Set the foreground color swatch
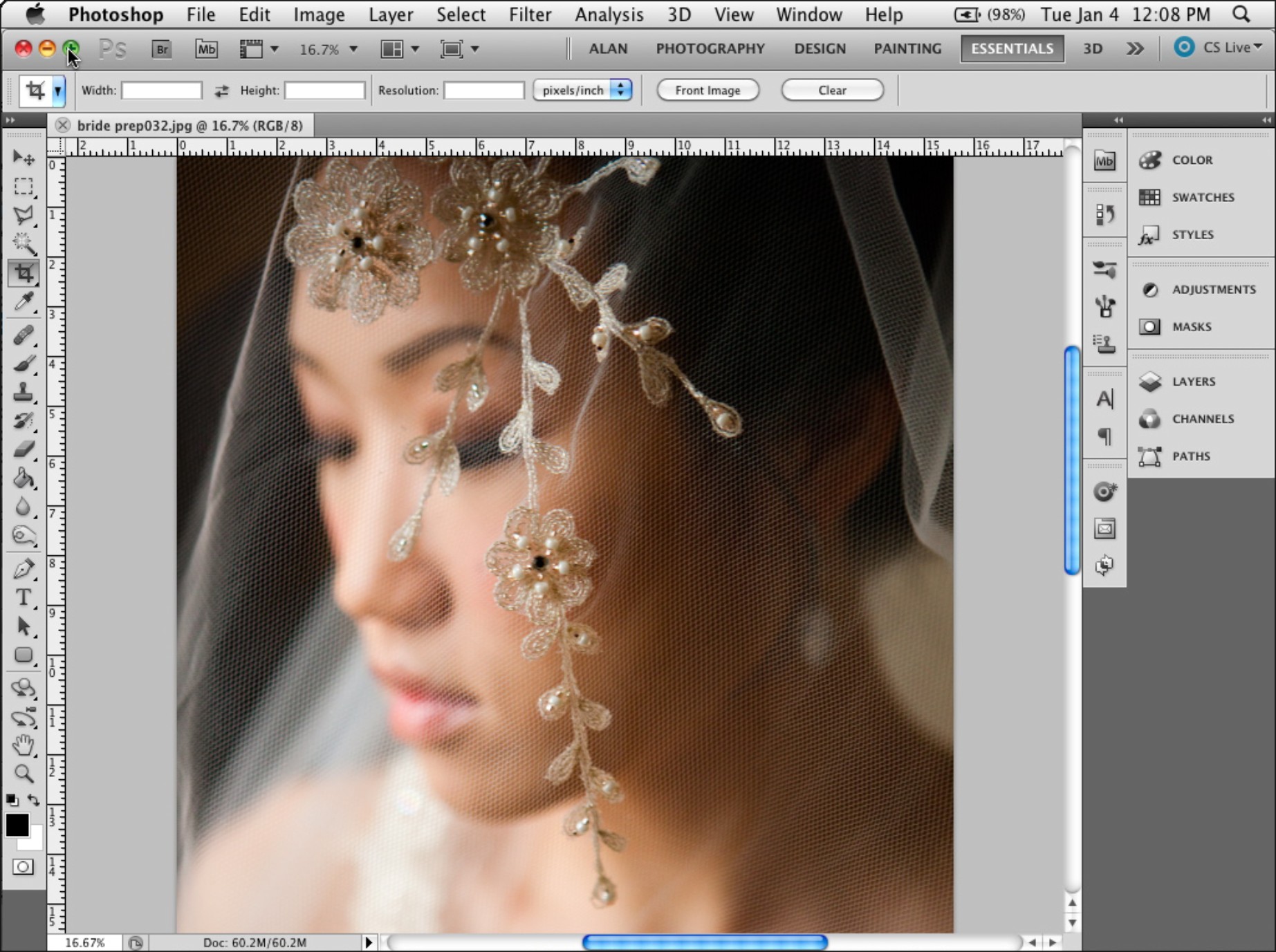 [x=17, y=824]
